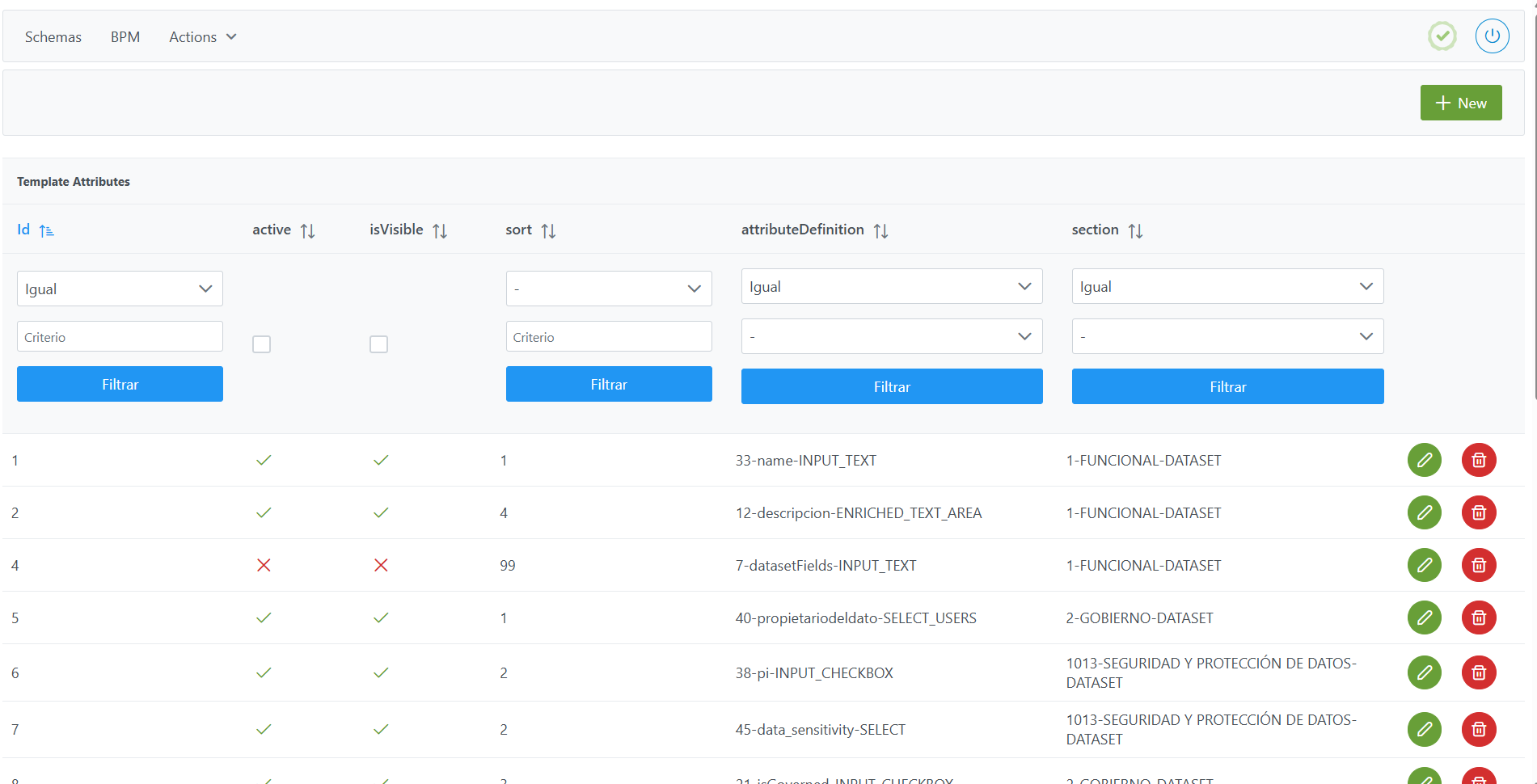The width and height of the screenshot is (1537, 784).
Task: Sort the table by section column
Action: [1135, 231]
